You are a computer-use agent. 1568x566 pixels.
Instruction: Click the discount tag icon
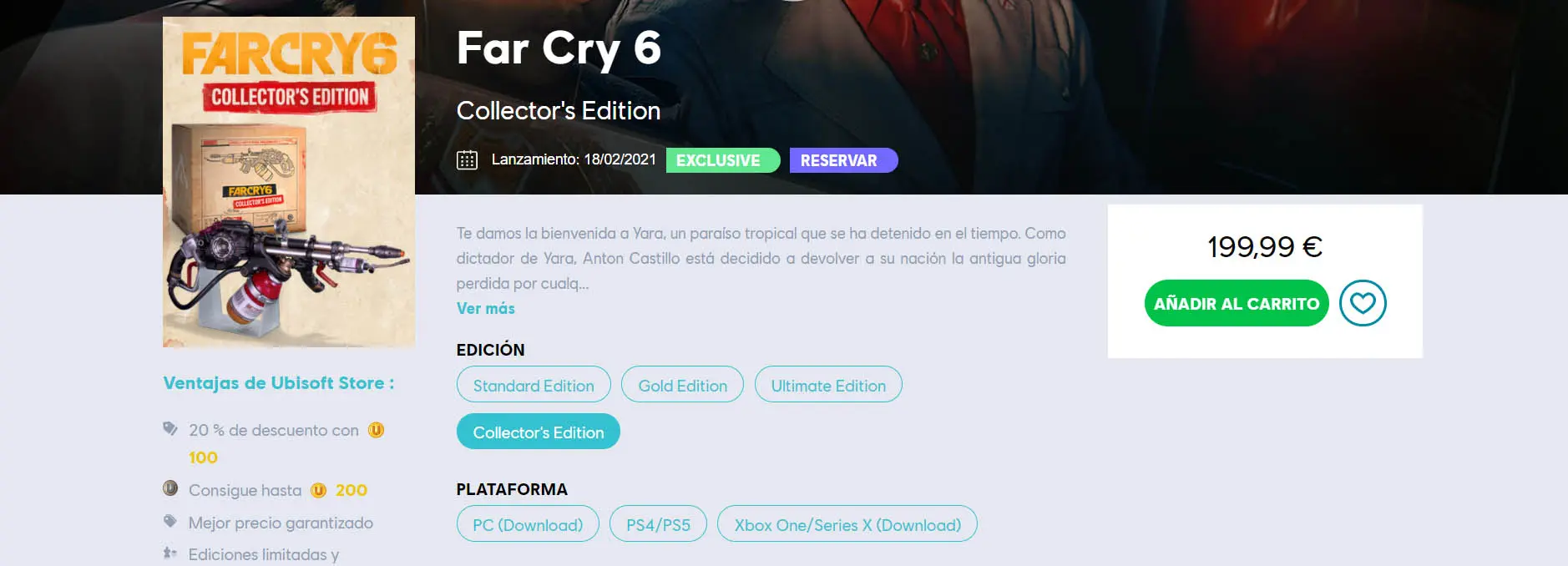click(170, 429)
